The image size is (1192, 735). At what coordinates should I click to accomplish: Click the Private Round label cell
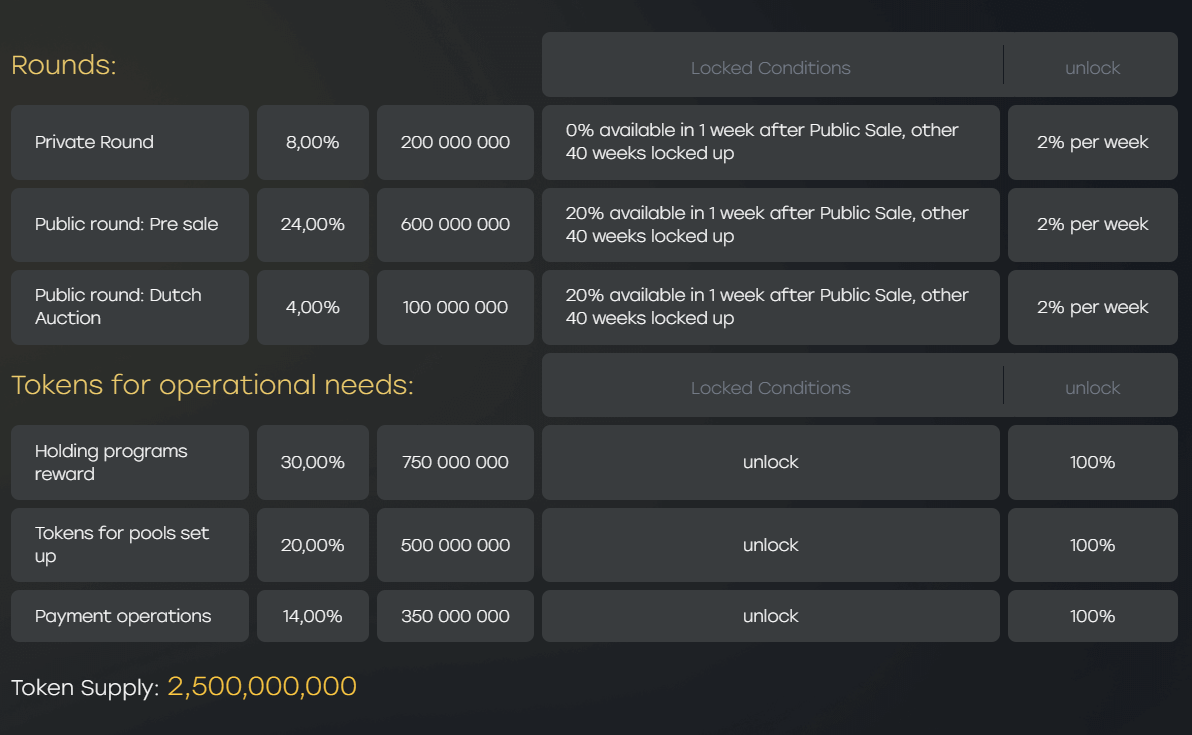point(130,142)
